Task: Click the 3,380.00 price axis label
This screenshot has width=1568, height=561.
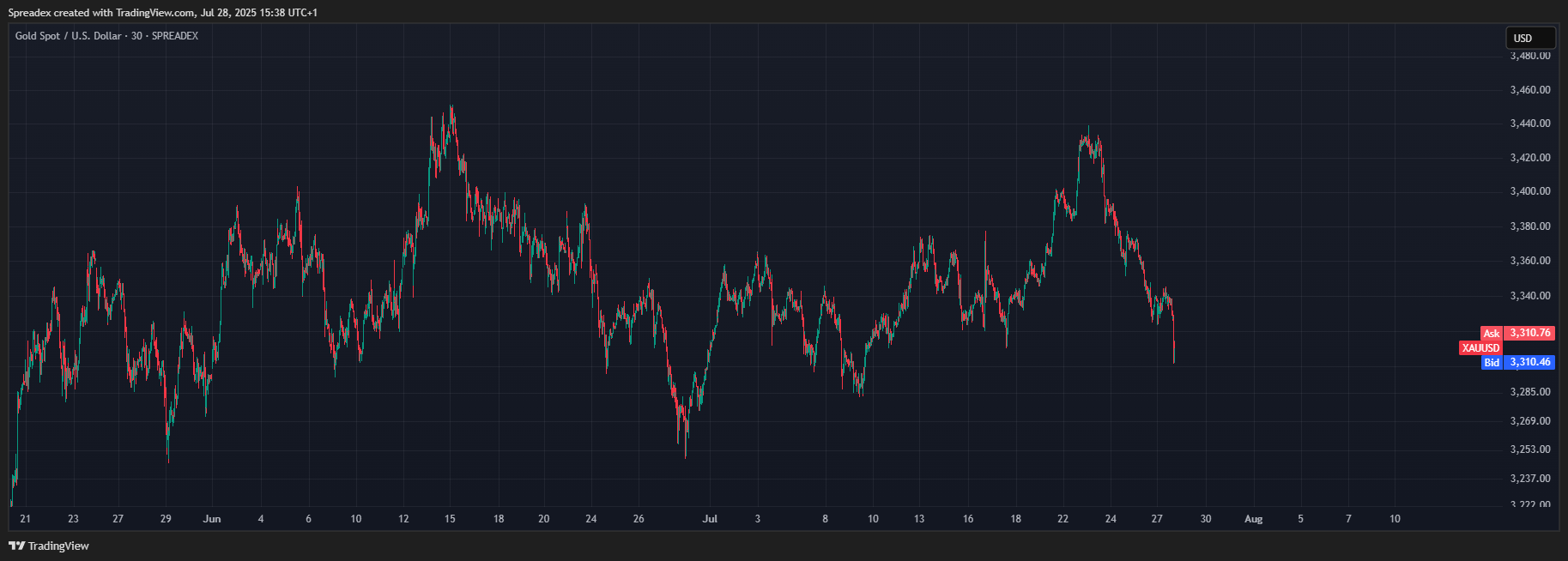Action: click(x=1530, y=226)
